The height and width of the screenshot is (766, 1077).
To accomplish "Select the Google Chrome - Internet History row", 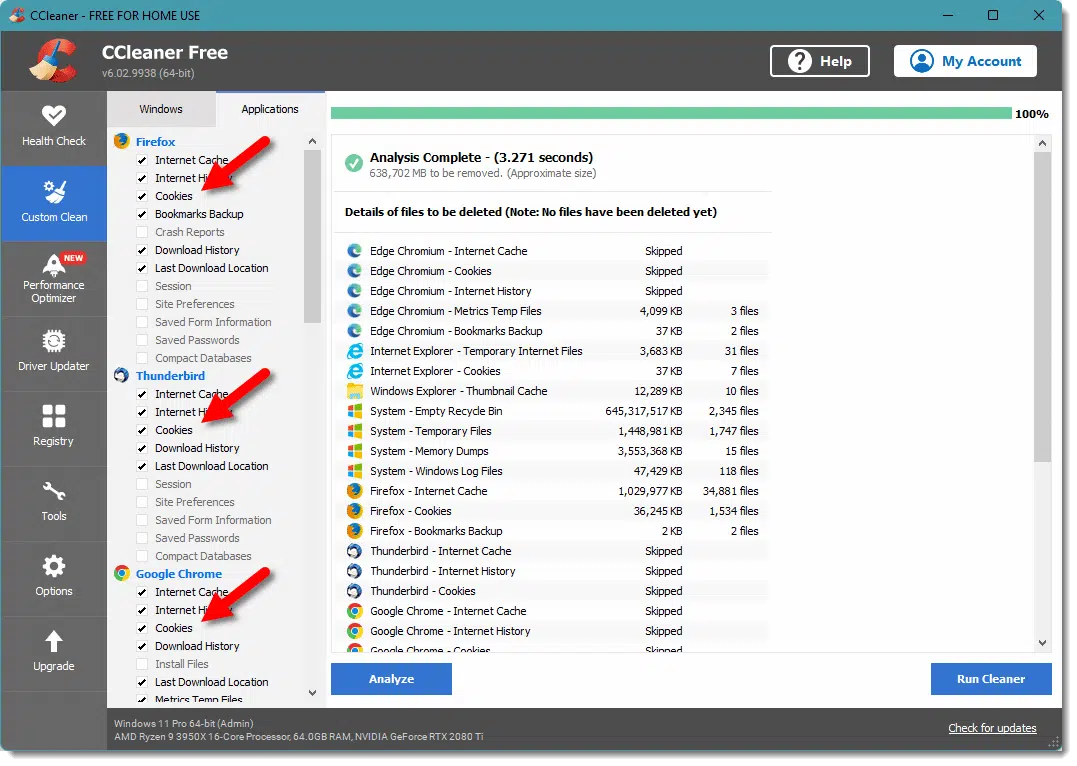I will (555, 631).
